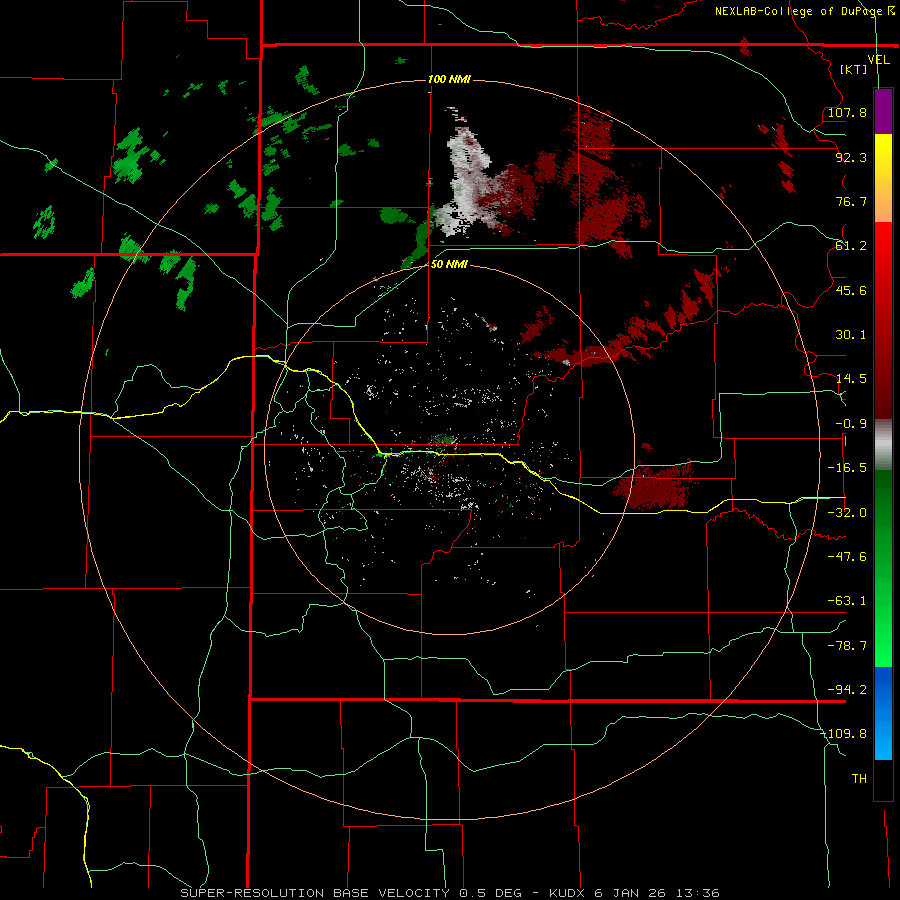Click the -94.2 velocity scale value
900x900 pixels.
click(x=847, y=690)
